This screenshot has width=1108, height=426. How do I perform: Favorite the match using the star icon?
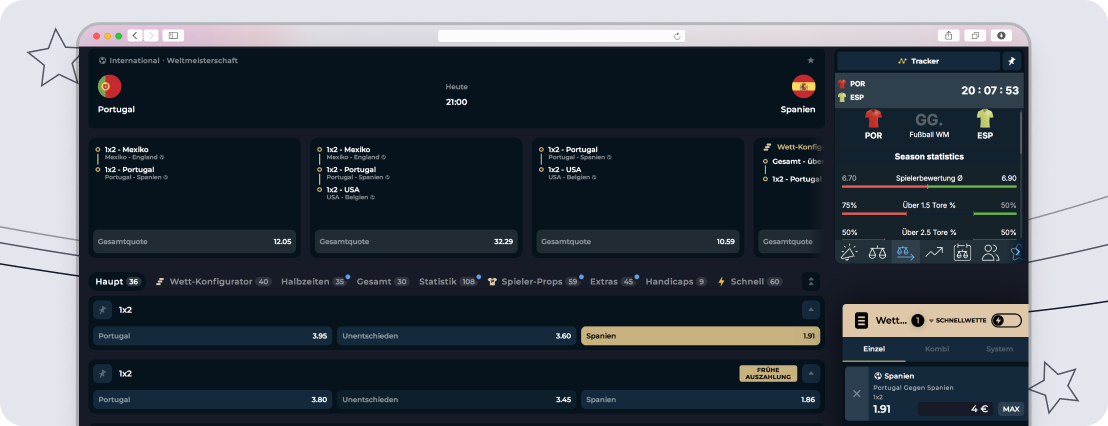click(811, 61)
